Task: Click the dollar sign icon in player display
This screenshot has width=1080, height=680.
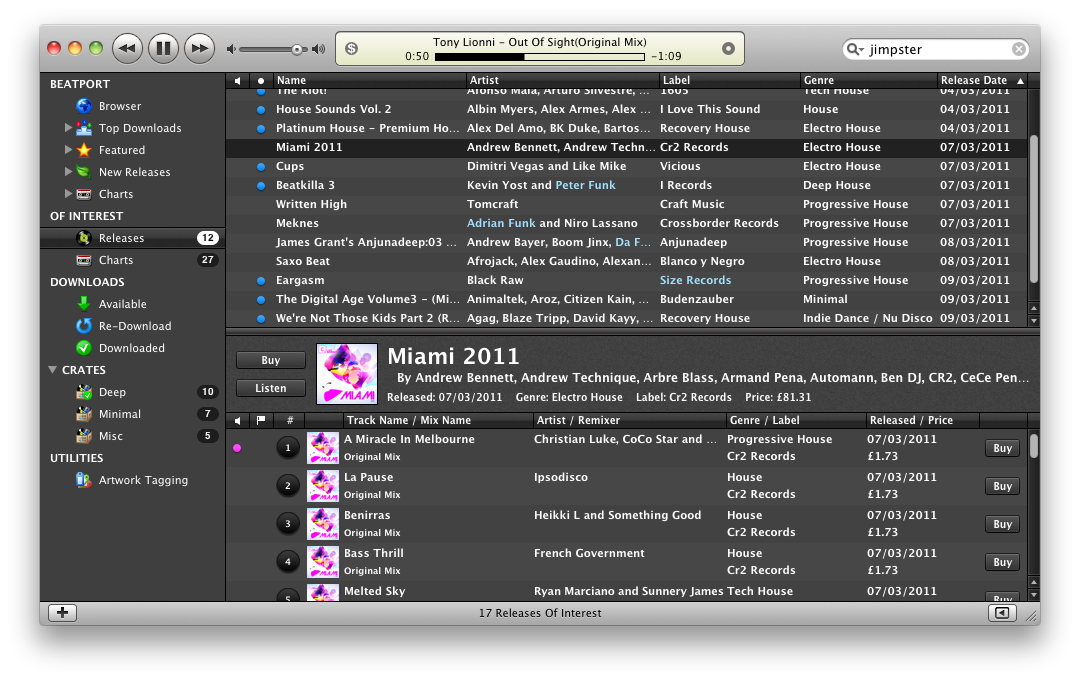Action: pos(352,48)
